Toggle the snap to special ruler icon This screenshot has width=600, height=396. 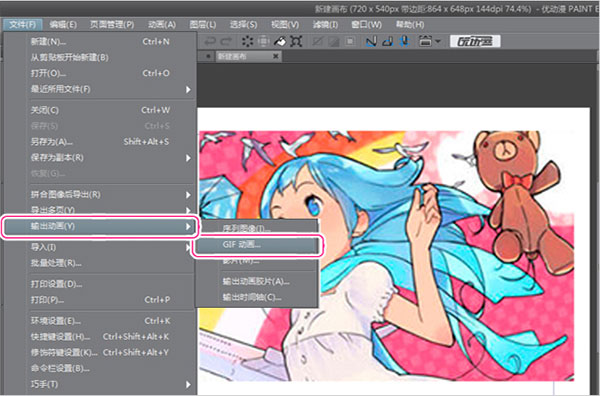click(x=388, y=41)
